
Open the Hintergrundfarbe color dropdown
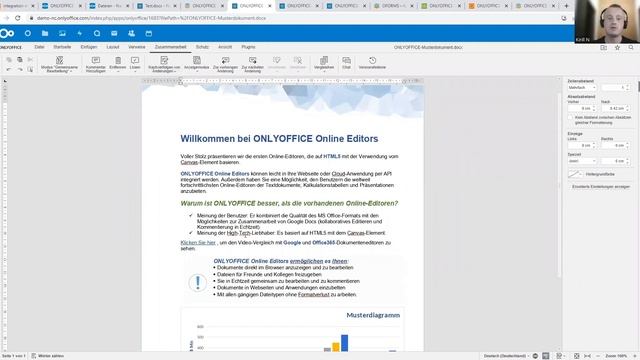click(576, 174)
